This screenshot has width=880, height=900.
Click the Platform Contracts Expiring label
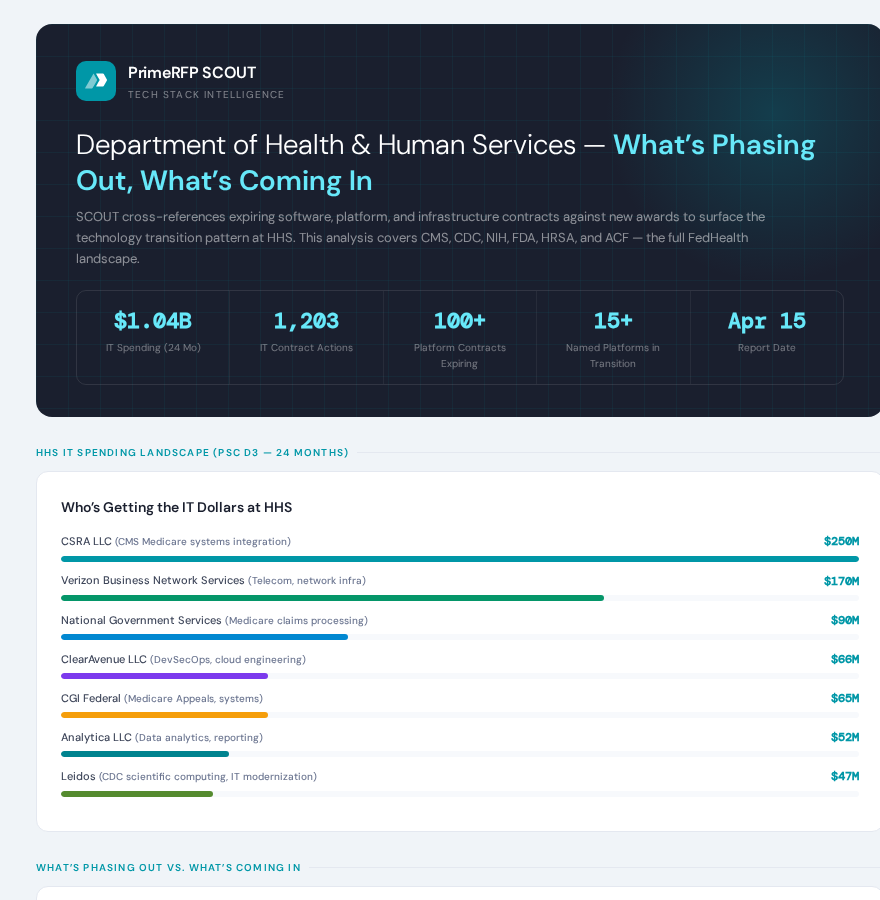(460, 355)
